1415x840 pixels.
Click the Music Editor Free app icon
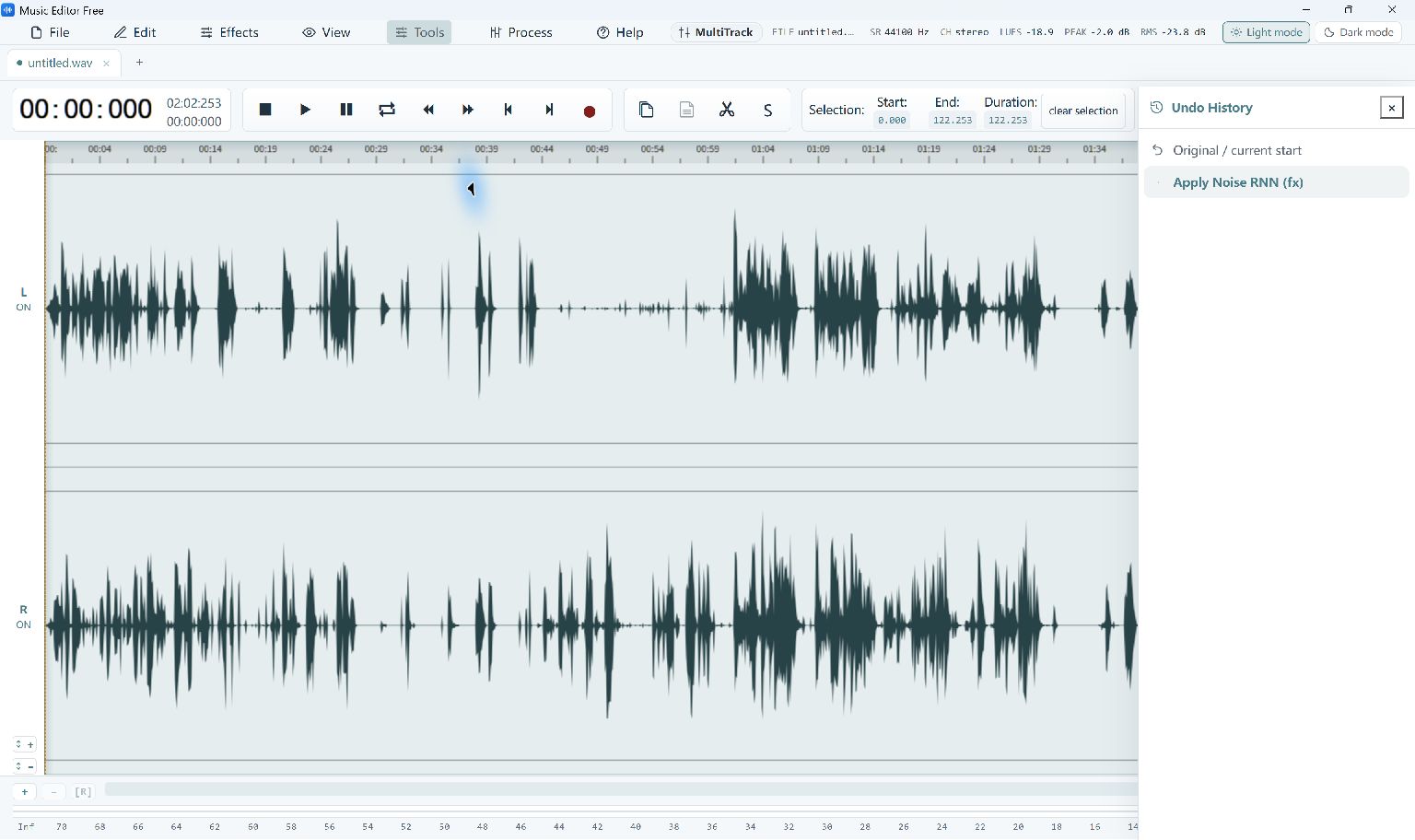click(x=8, y=10)
